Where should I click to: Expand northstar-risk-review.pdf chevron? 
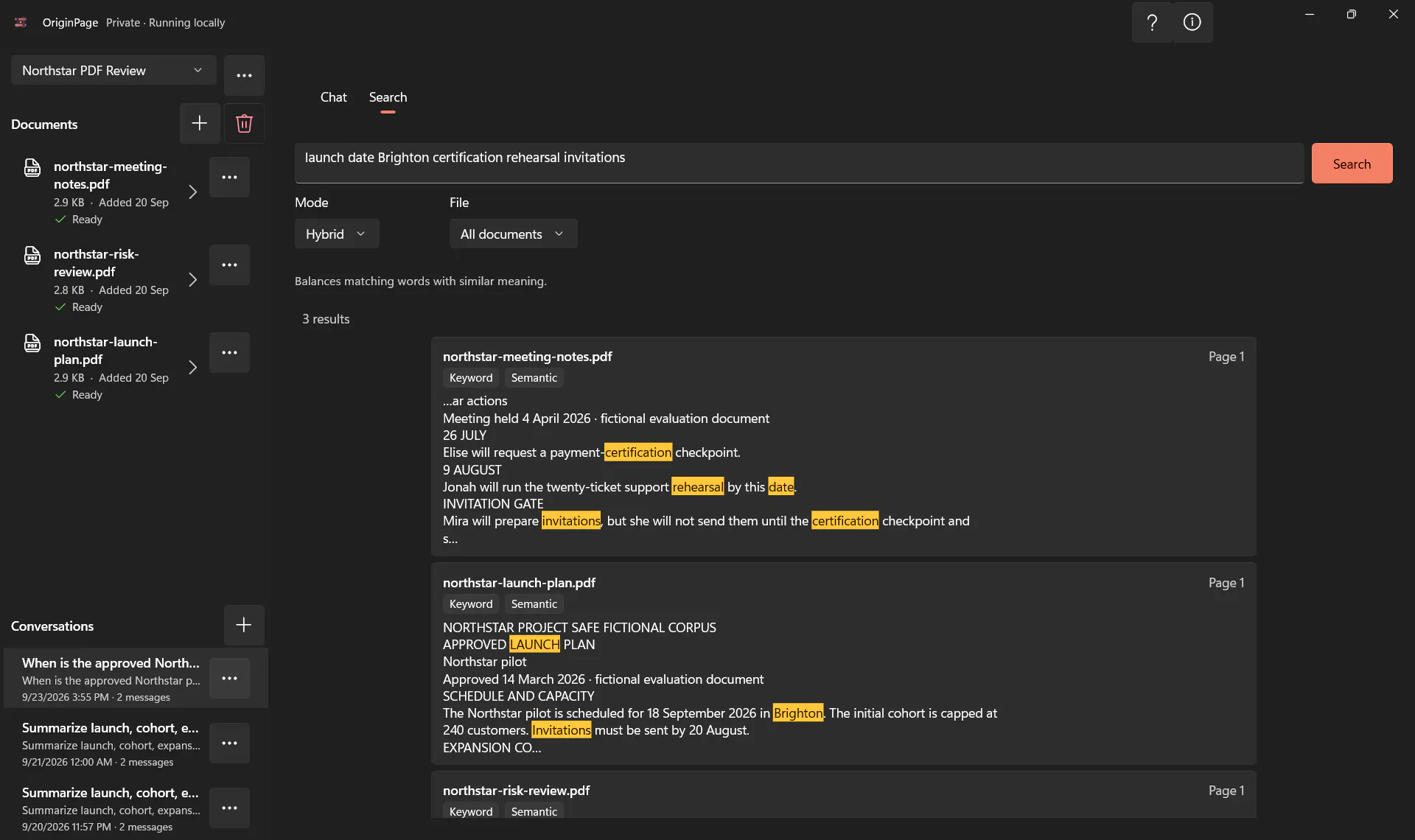coord(192,279)
